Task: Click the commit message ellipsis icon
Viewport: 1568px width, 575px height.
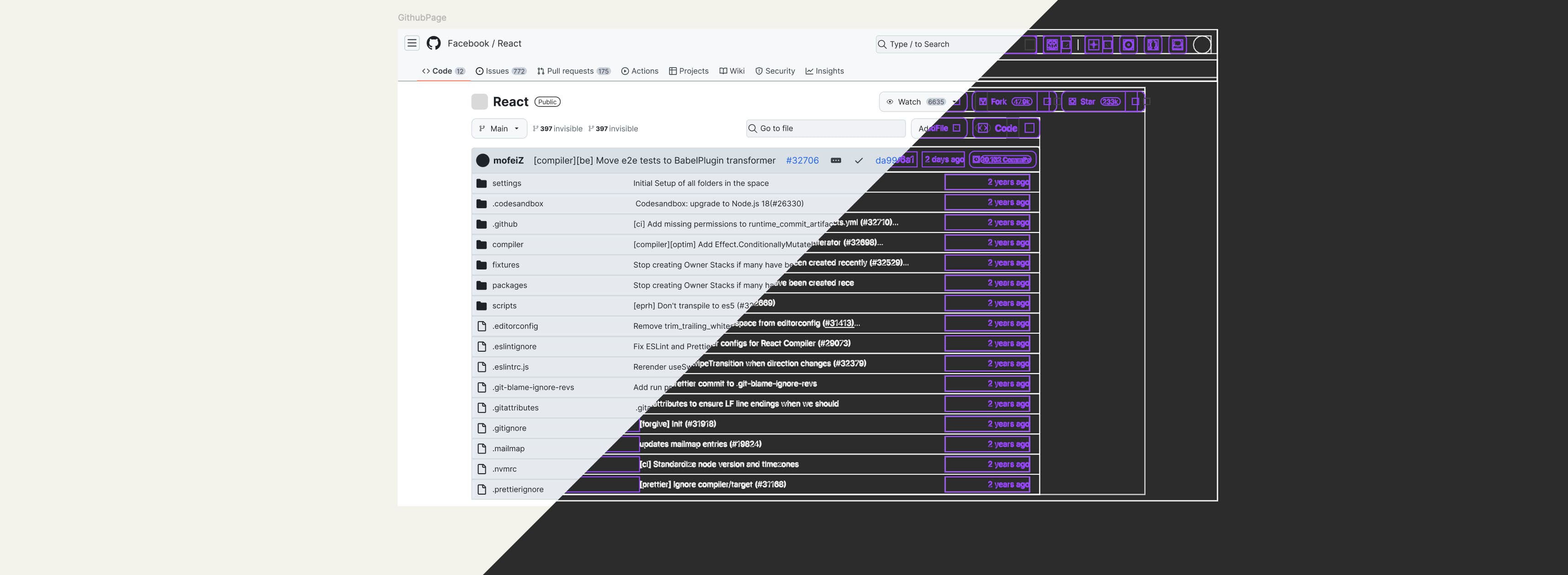Action: 836,161
